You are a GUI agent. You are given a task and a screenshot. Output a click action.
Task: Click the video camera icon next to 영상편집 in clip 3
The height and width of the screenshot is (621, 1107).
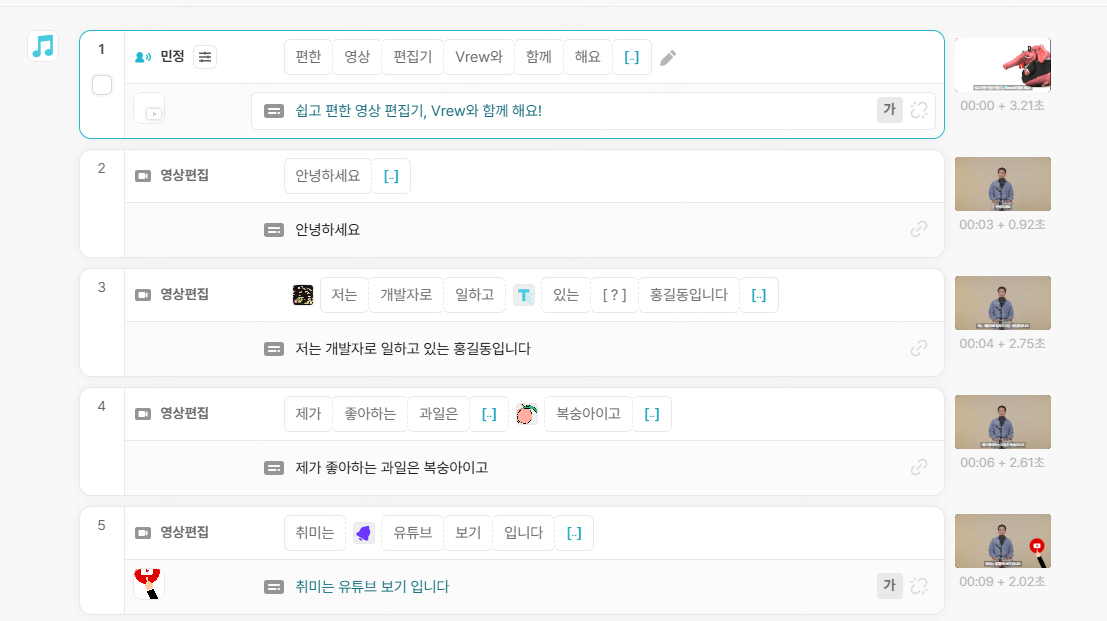tap(141, 294)
